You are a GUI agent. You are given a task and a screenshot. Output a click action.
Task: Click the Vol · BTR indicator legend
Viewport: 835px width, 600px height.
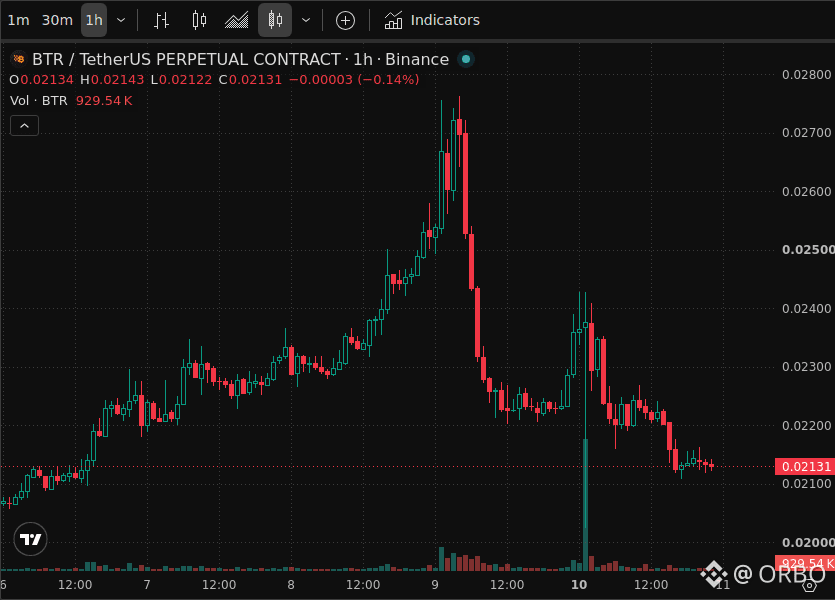(x=39, y=101)
